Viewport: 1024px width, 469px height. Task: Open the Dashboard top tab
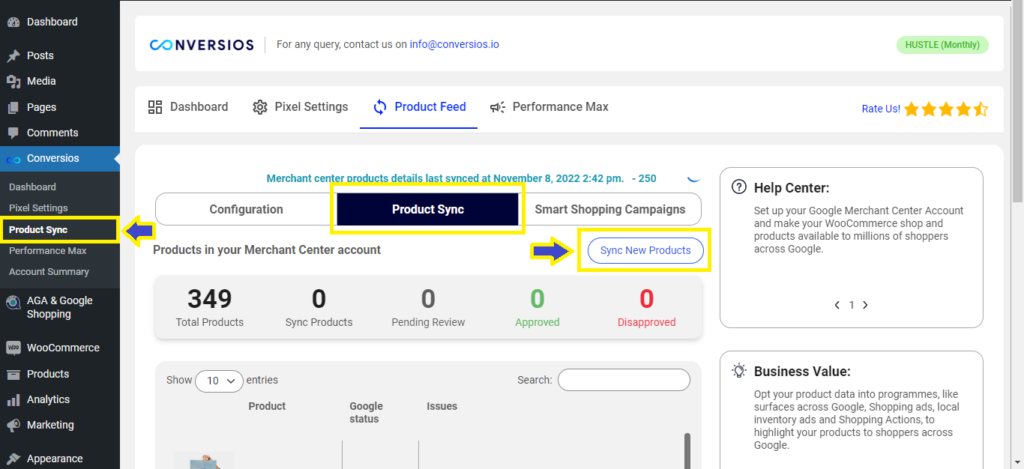(x=188, y=107)
